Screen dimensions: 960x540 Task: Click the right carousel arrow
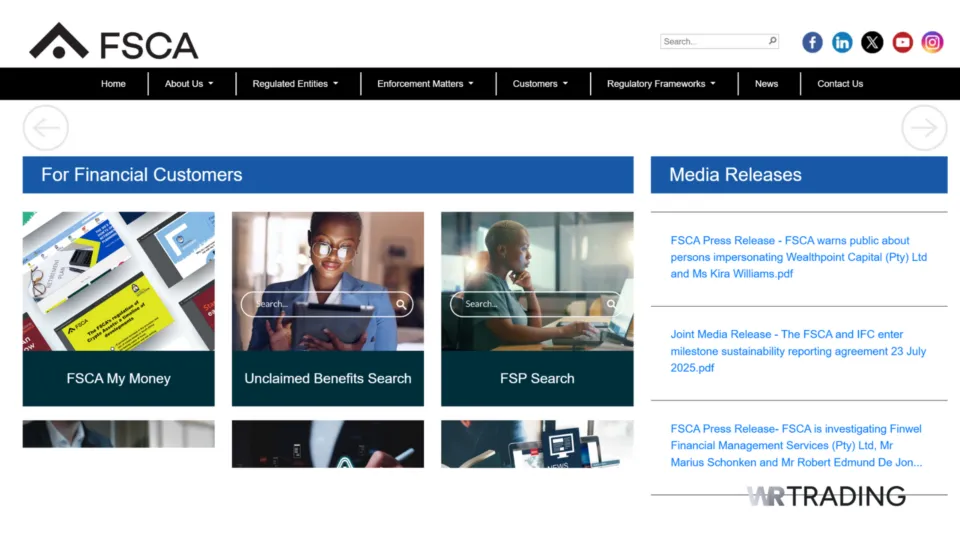point(923,128)
